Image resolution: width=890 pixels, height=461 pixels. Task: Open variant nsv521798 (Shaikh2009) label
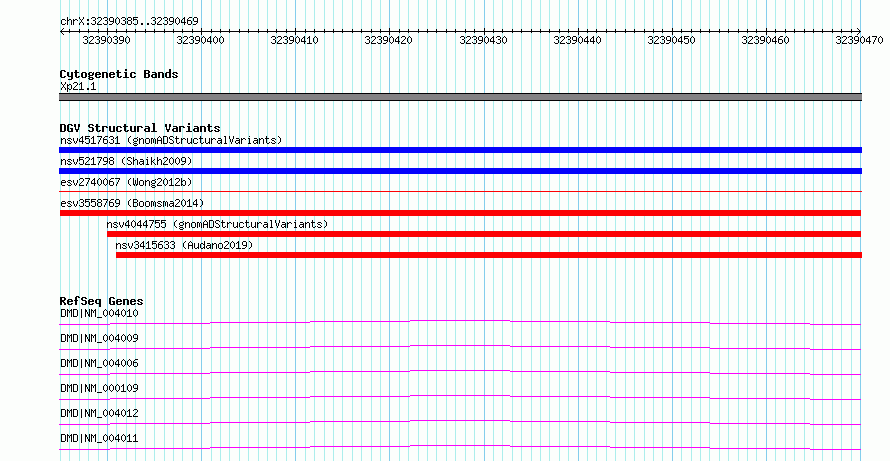tap(126, 161)
